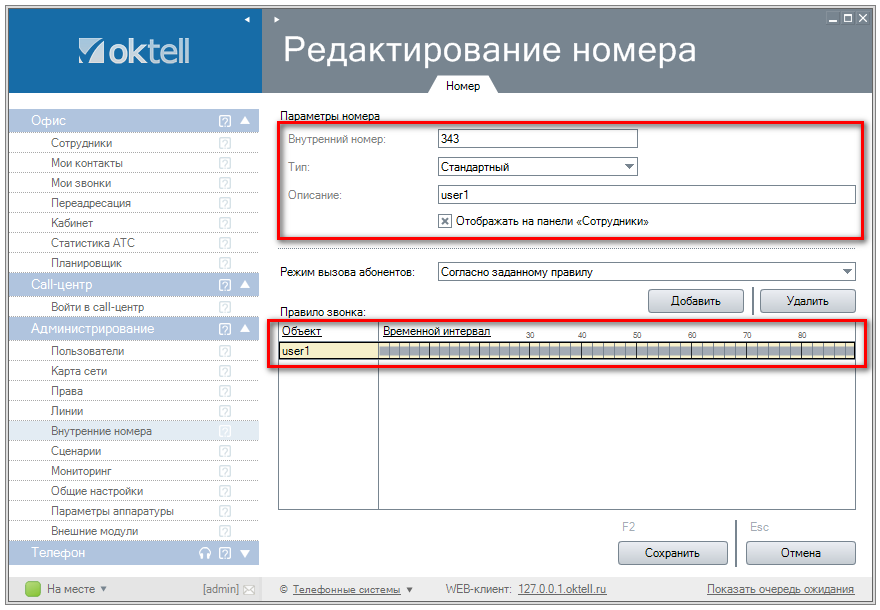Image resolution: width=880 pixels, height=610 pixels.
Task: Expand the Телефон section arrow
Action: click(x=244, y=553)
